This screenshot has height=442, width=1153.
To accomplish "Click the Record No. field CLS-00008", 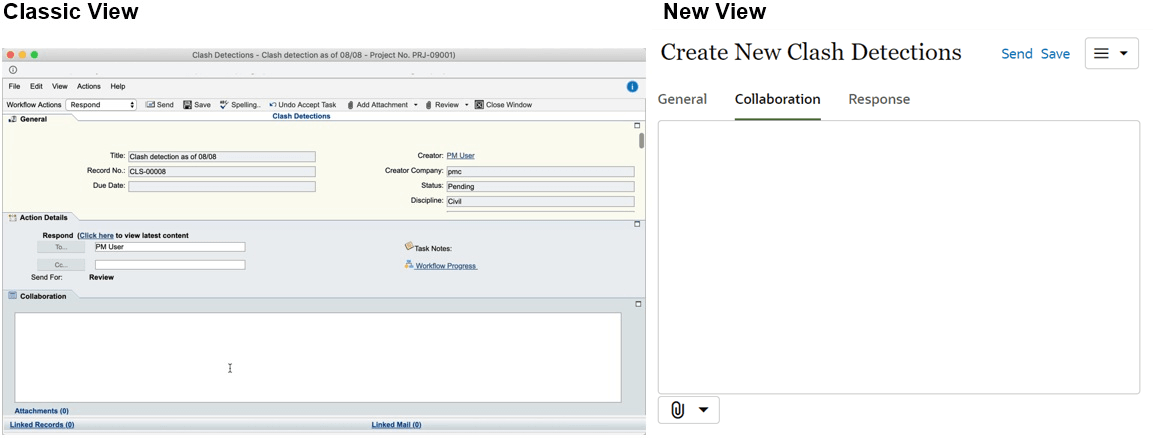I will tap(221, 171).
